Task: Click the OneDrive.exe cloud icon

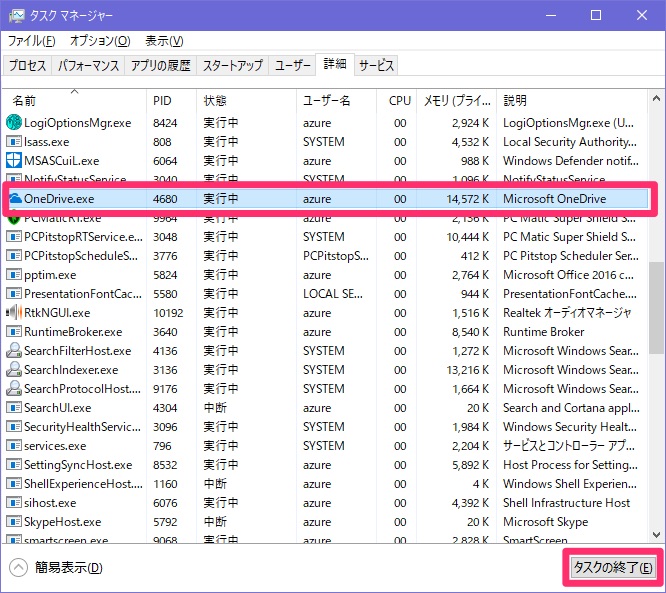Action: tap(15, 198)
